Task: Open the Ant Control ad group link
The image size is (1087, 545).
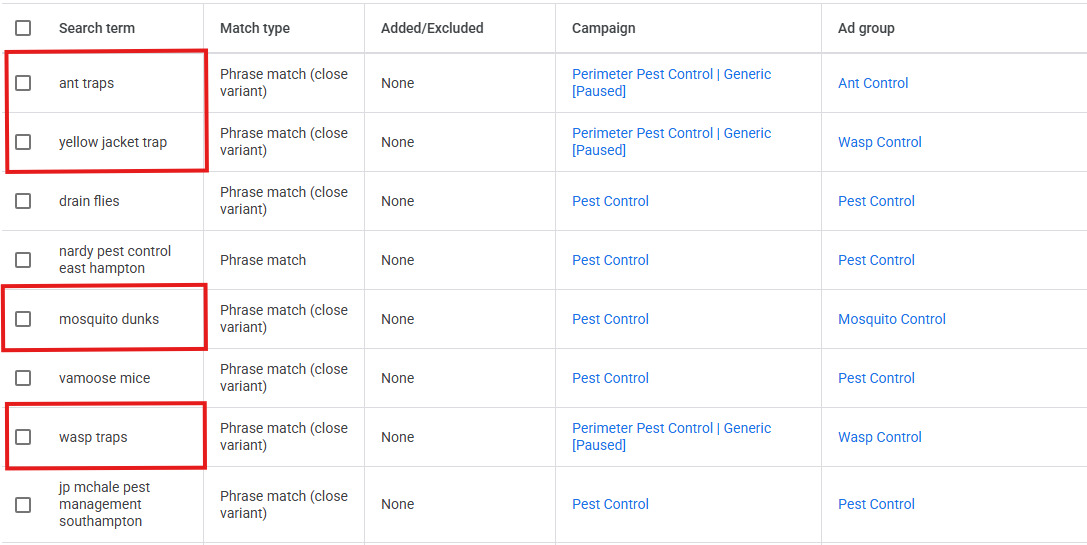Action: click(873, 83)
